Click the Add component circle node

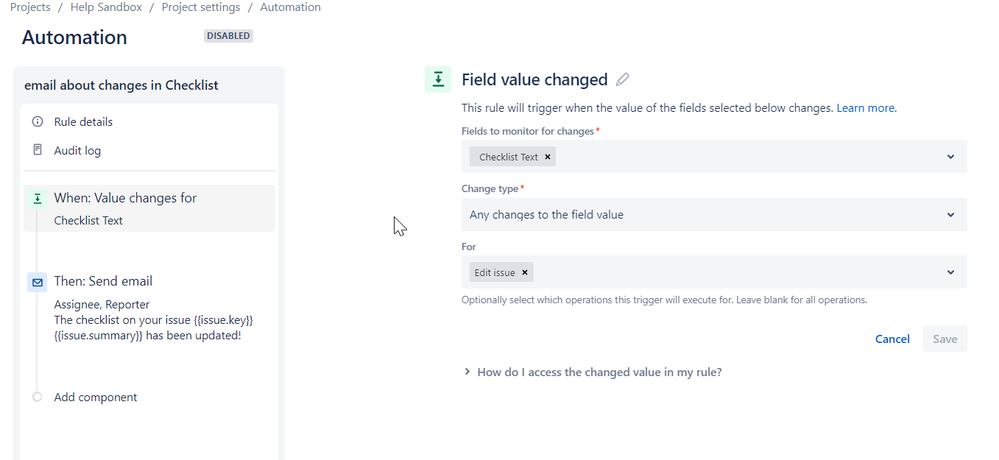pyautogui.click(x=38, y=397)
